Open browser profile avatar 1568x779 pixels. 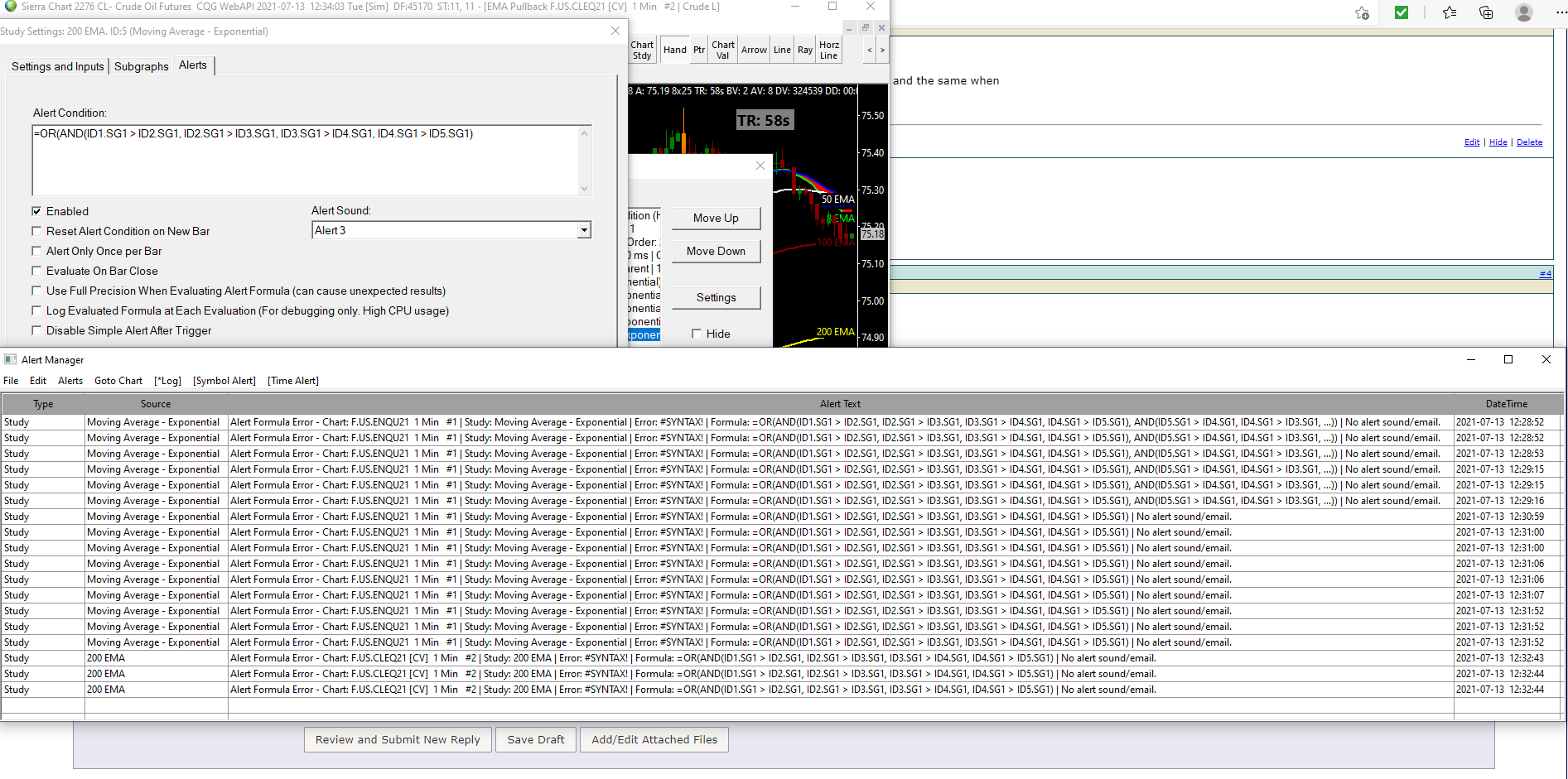[1523, 12]
